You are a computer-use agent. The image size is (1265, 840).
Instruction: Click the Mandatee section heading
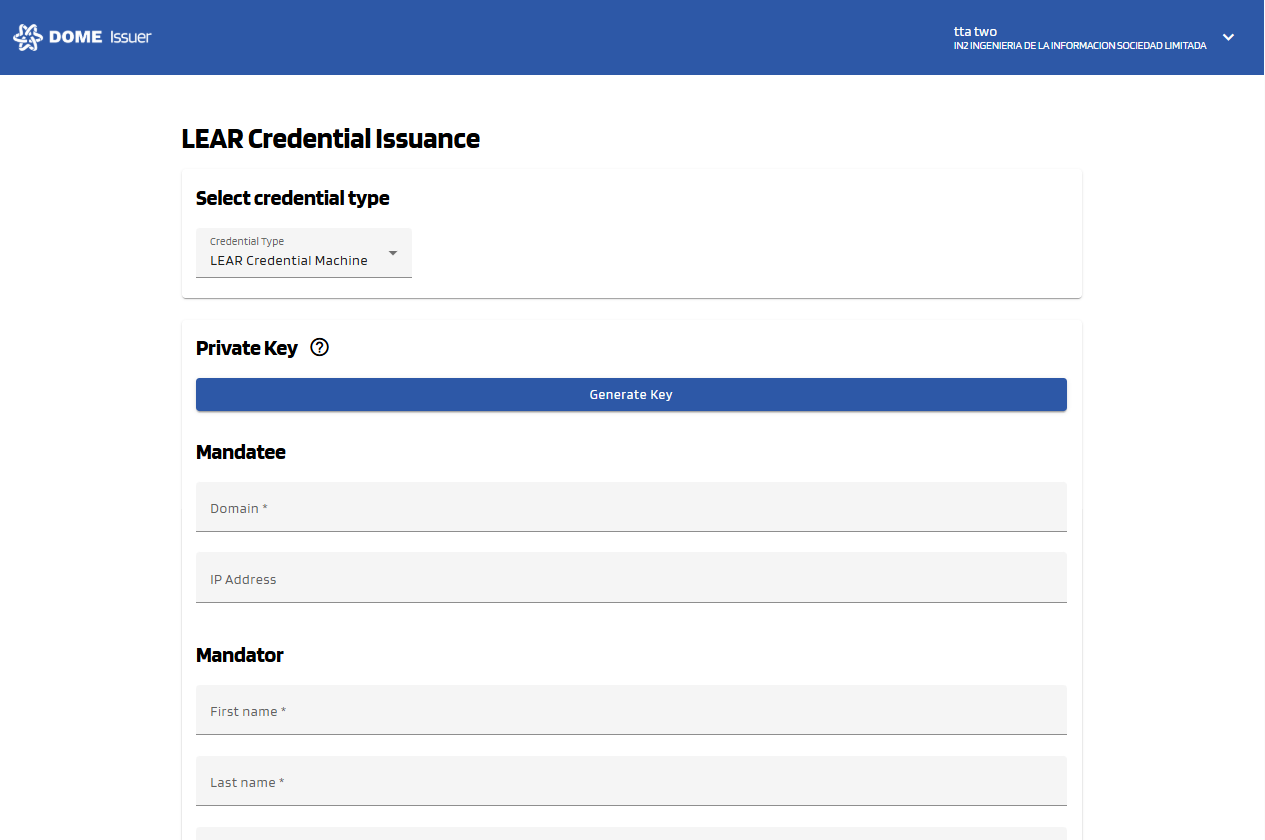[x=240, y=452]
